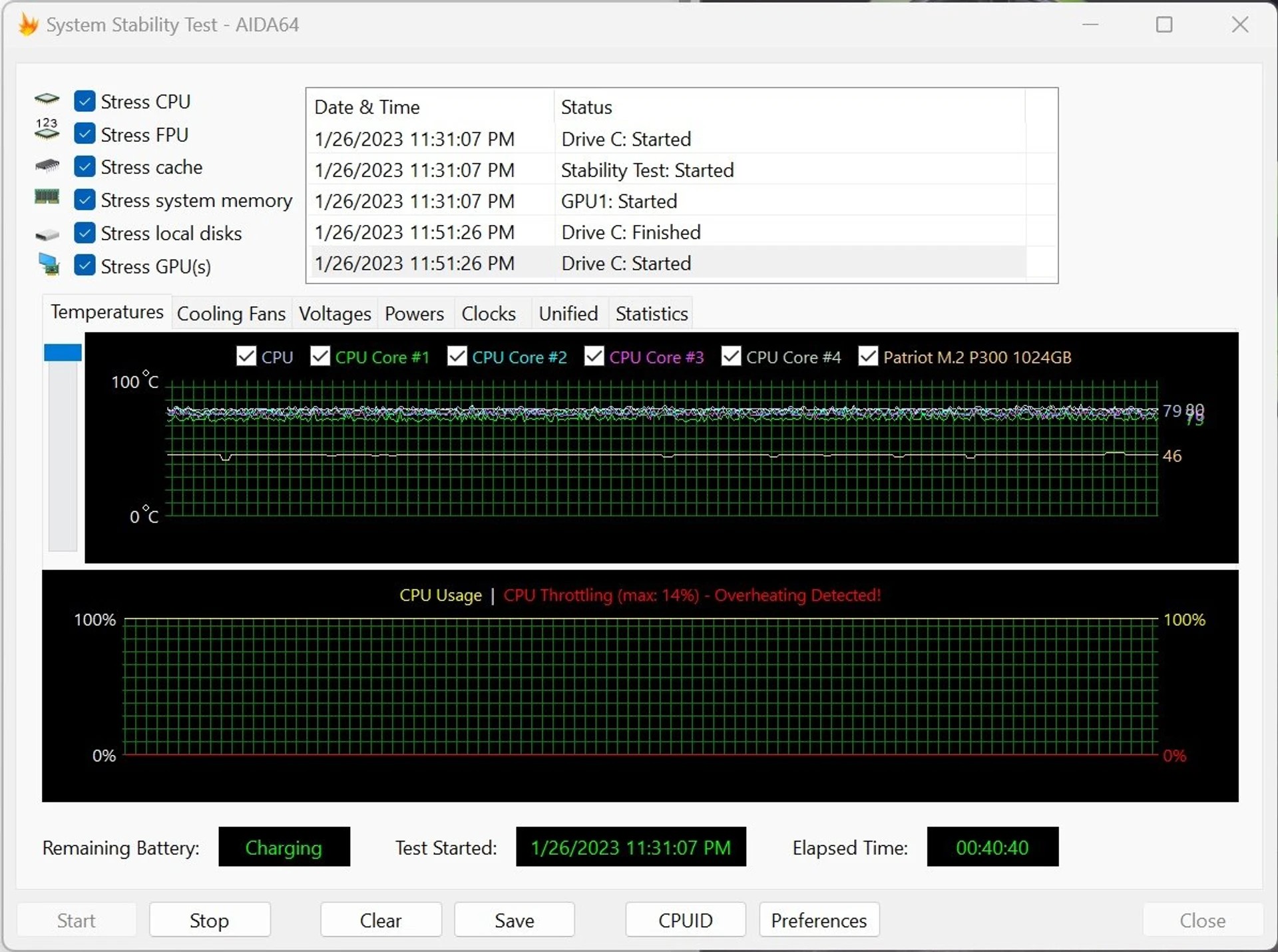1278x952 pixels.
Task: Click the CPU chip icon beside Stress CPU
Action: [47, 101]
